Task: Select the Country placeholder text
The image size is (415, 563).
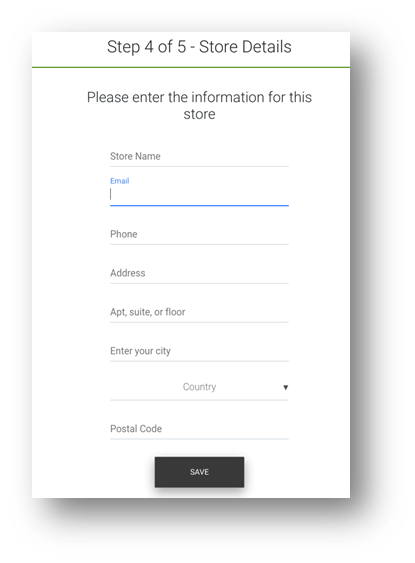Action: (199, 387)
